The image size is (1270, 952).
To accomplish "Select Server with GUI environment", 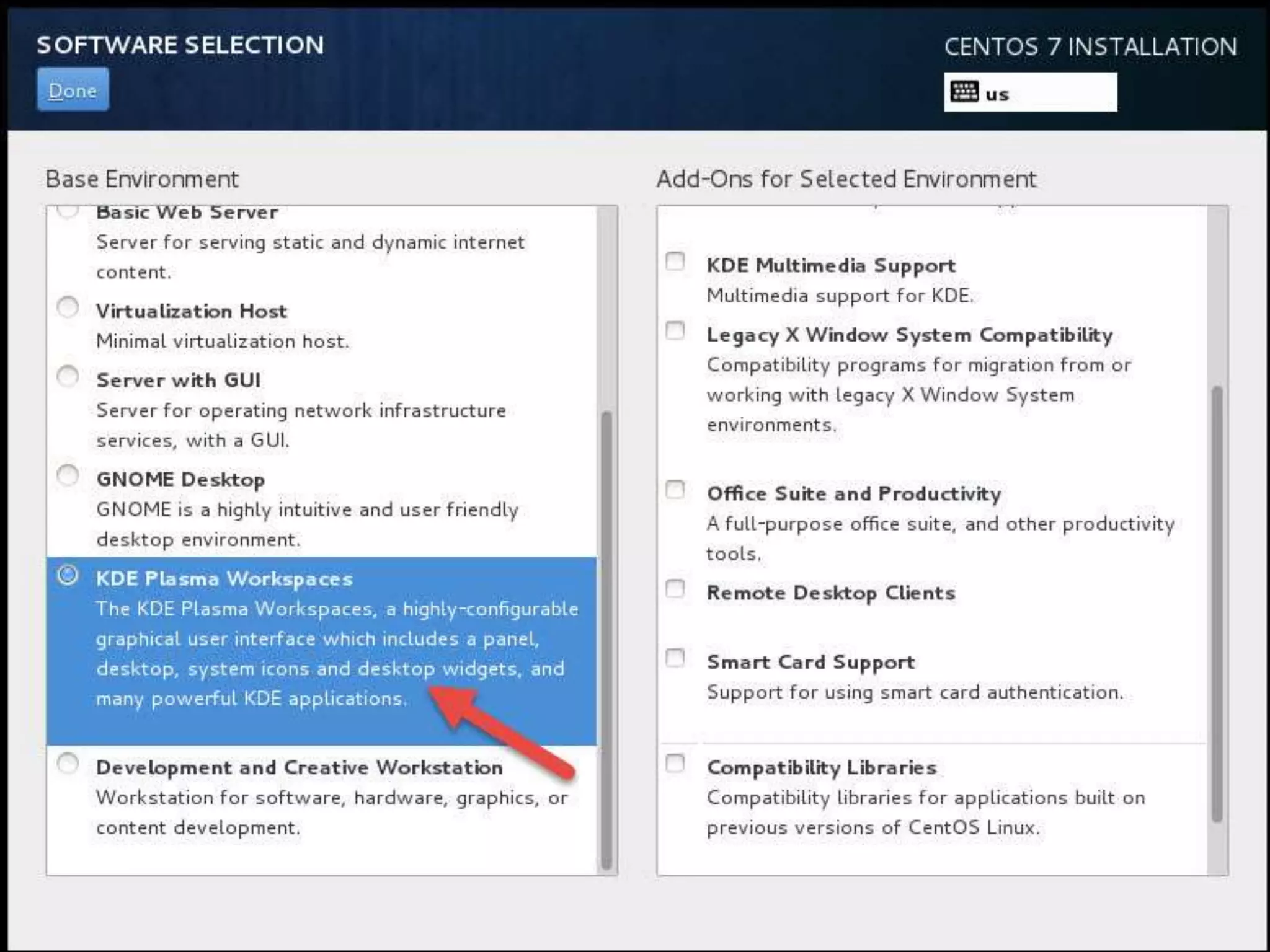I will click(68, 376).
